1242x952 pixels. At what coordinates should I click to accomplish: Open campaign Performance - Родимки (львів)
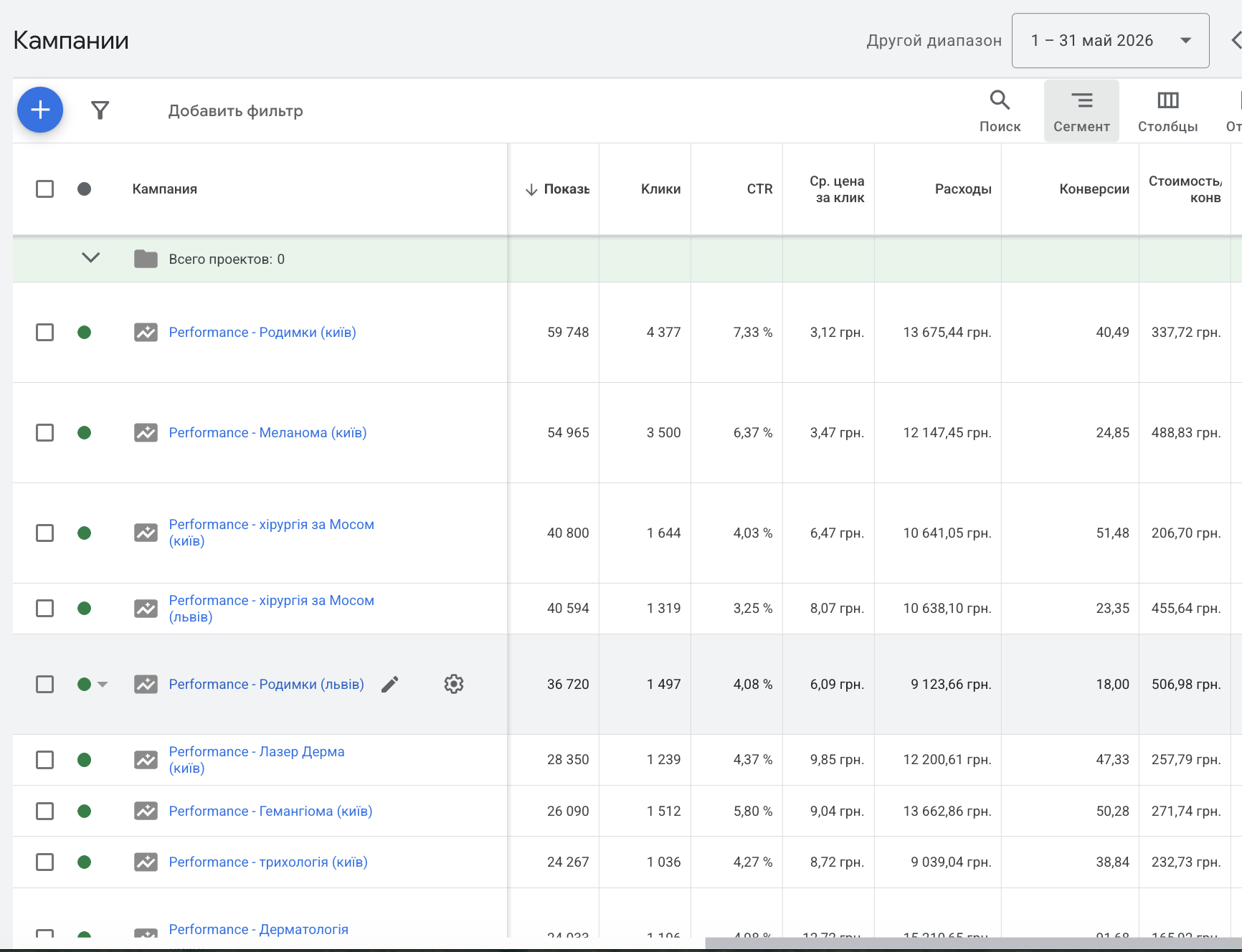point(266,685)
